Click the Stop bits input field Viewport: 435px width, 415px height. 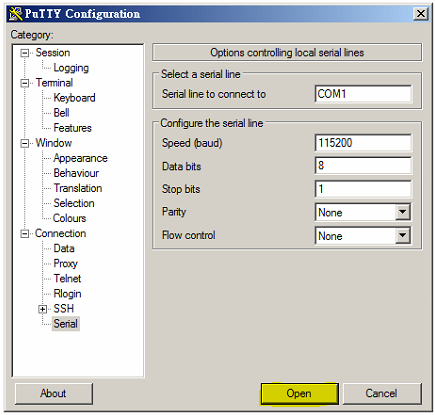click(x=363, y=189)
